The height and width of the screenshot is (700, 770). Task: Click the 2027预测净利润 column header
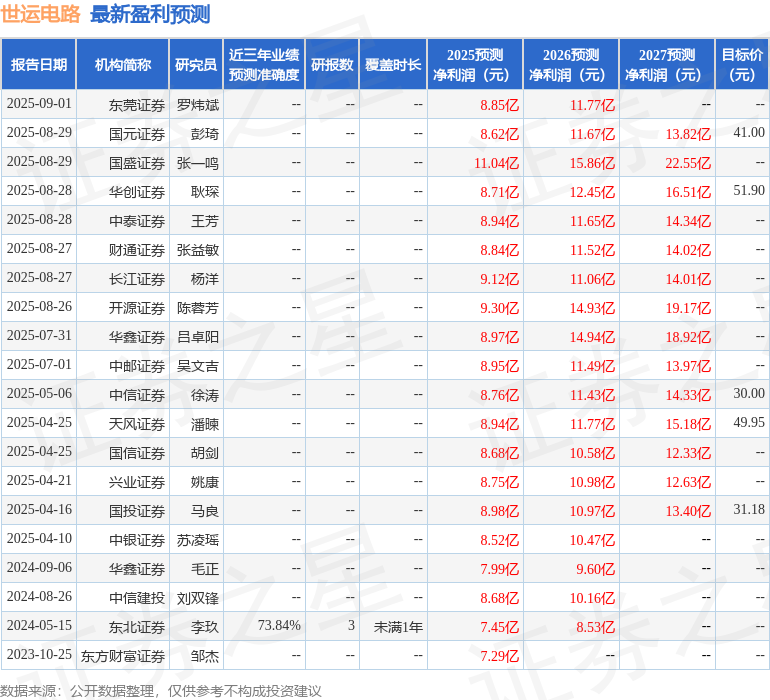667,64
